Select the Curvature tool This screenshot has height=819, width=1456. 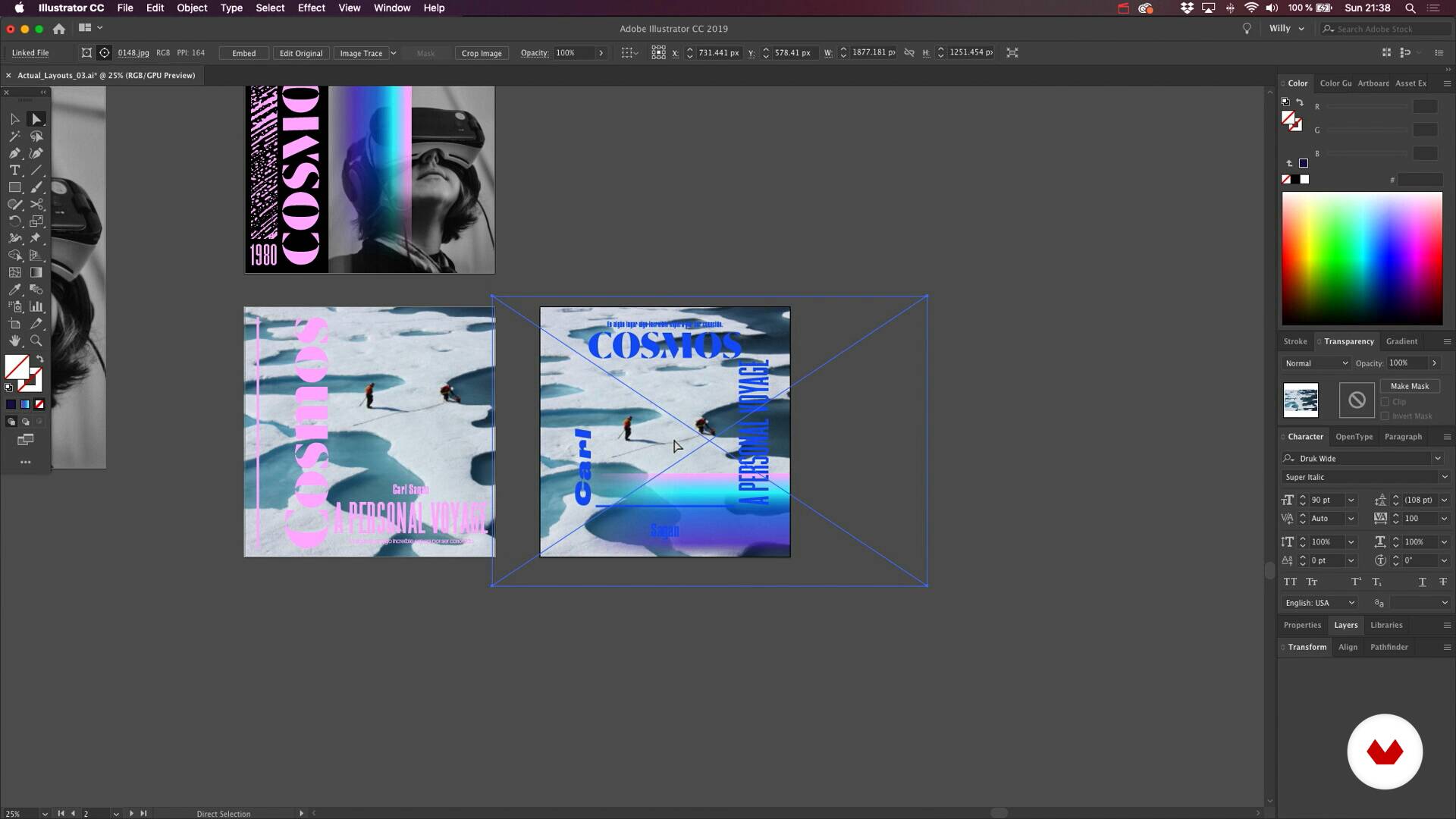36,153
